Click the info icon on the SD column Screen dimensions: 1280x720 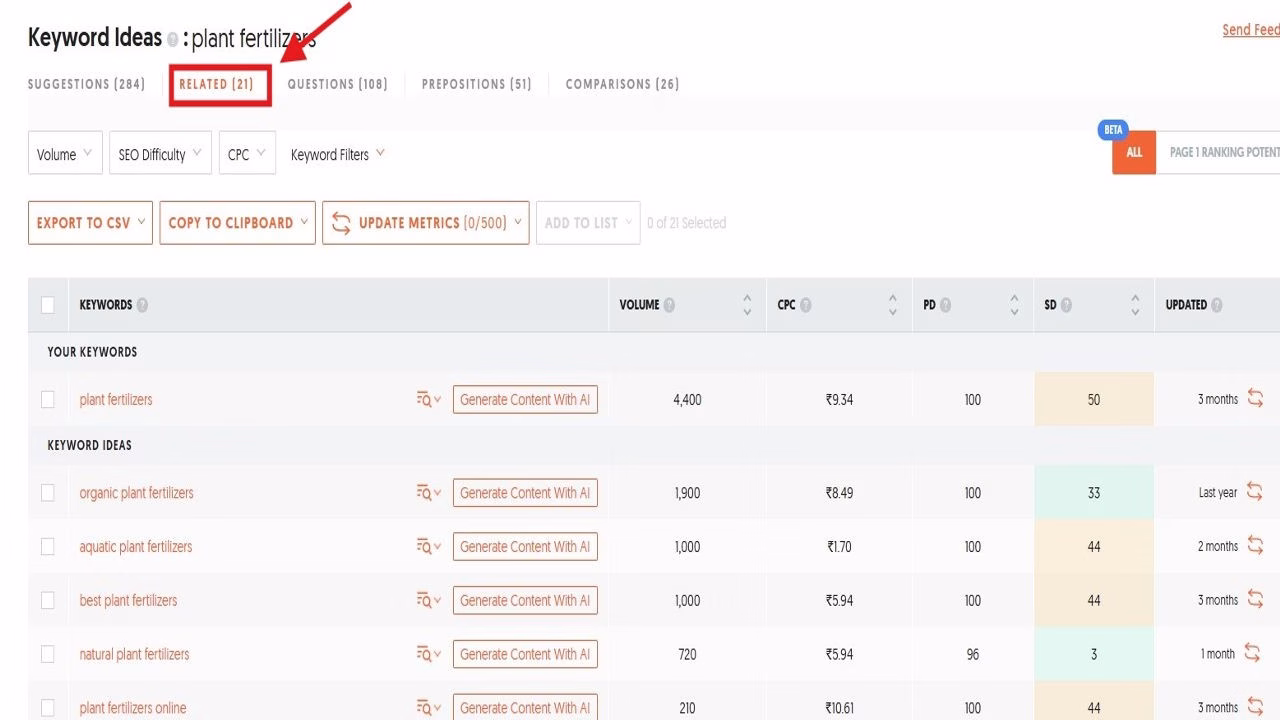1065,305
